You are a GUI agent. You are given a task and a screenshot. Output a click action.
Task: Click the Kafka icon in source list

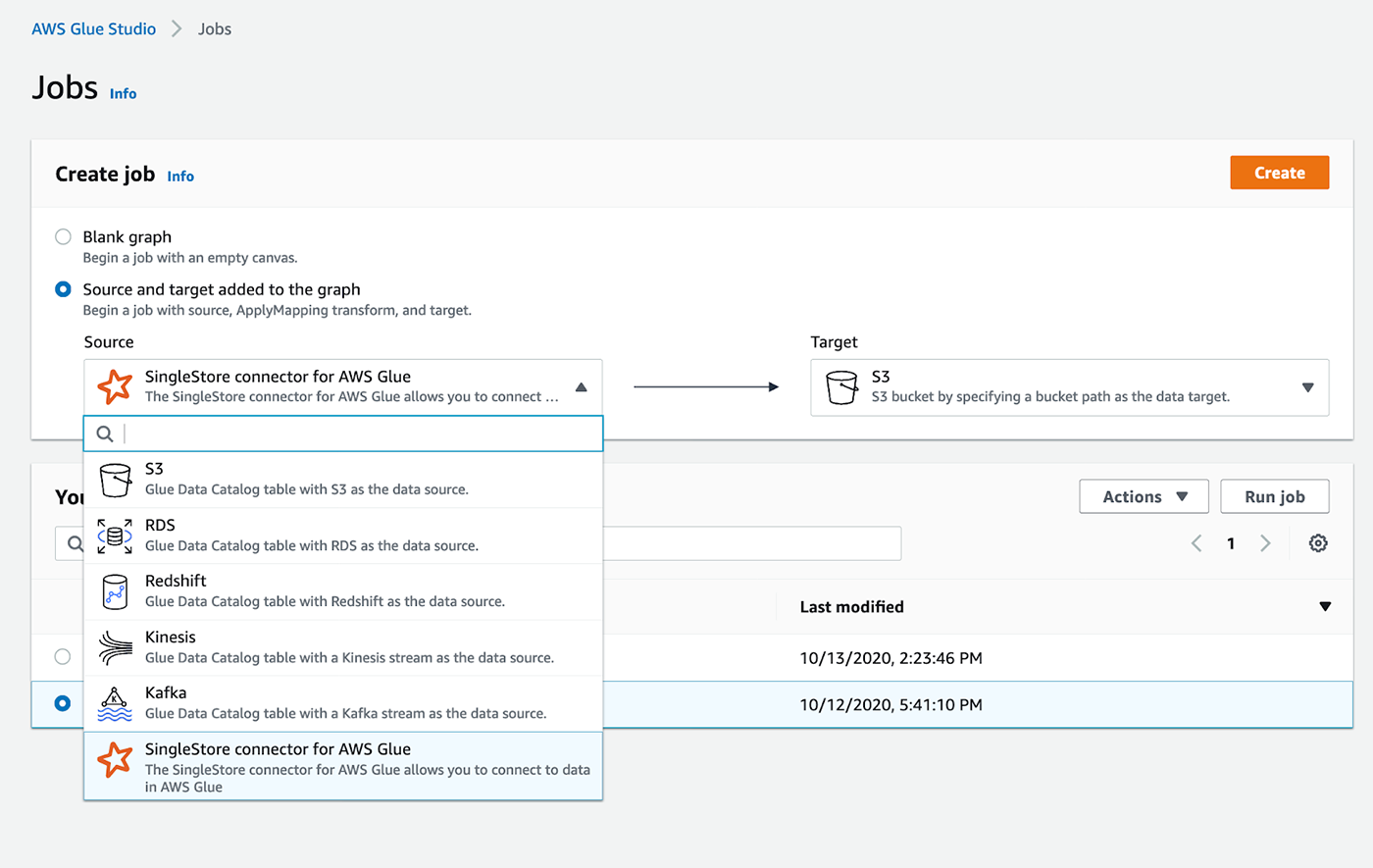tap(115, 703)
